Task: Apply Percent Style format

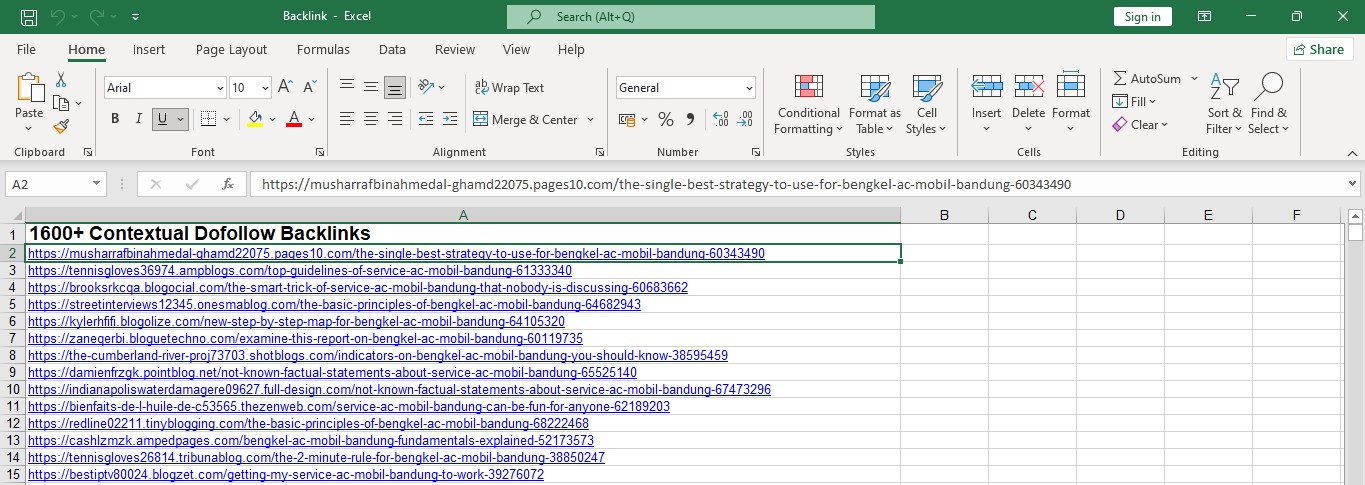Action: pos(666,119)
